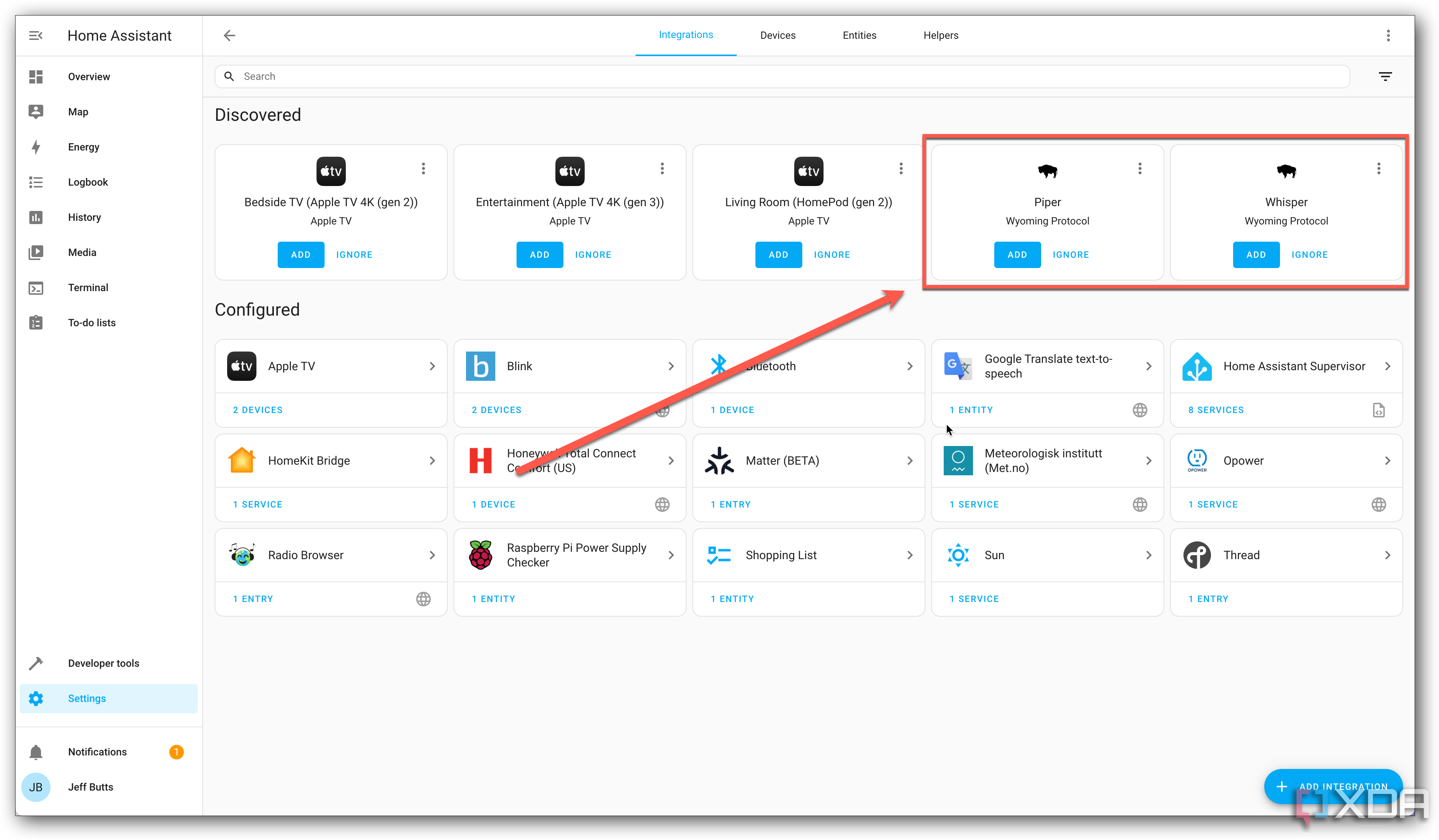Open Entertainment Apple TV card options menu

pyautogui.click(x=662, y=168)
